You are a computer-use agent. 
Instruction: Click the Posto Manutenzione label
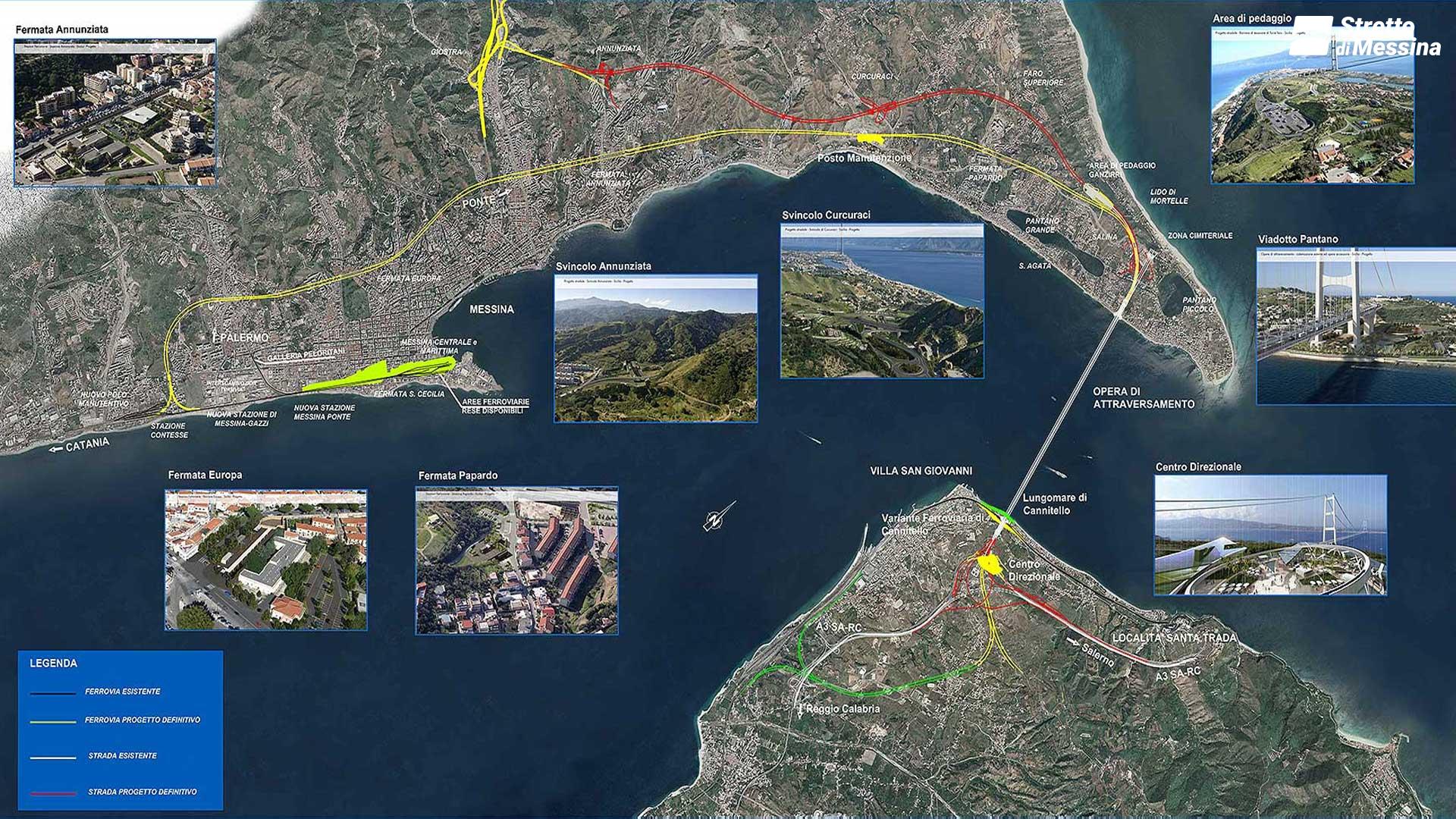coord(864,159)
